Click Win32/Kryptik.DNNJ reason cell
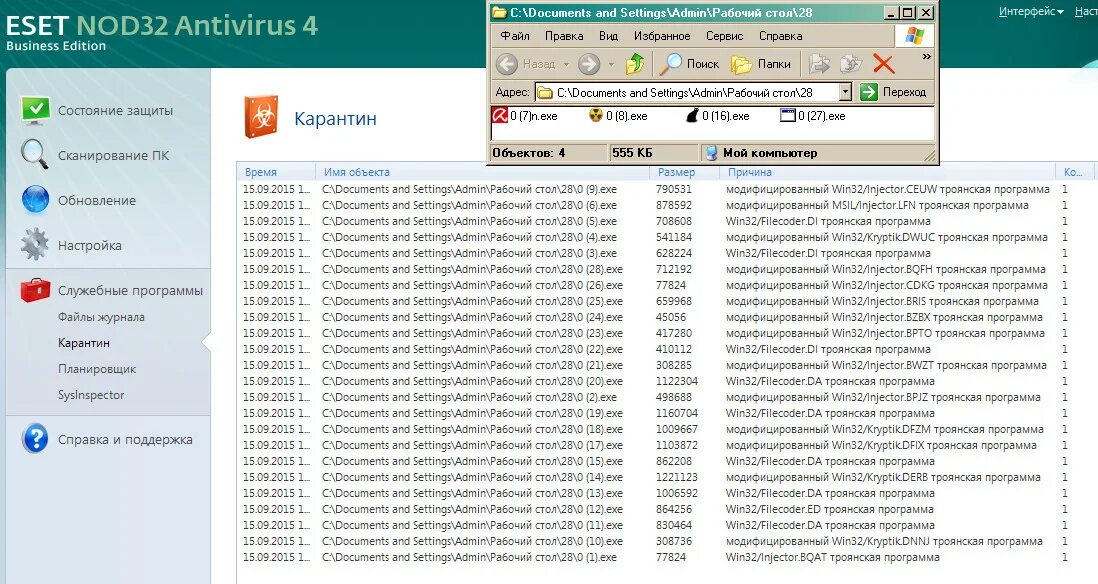The width and height of the screenshot is (1098, 584). point(884,541)
